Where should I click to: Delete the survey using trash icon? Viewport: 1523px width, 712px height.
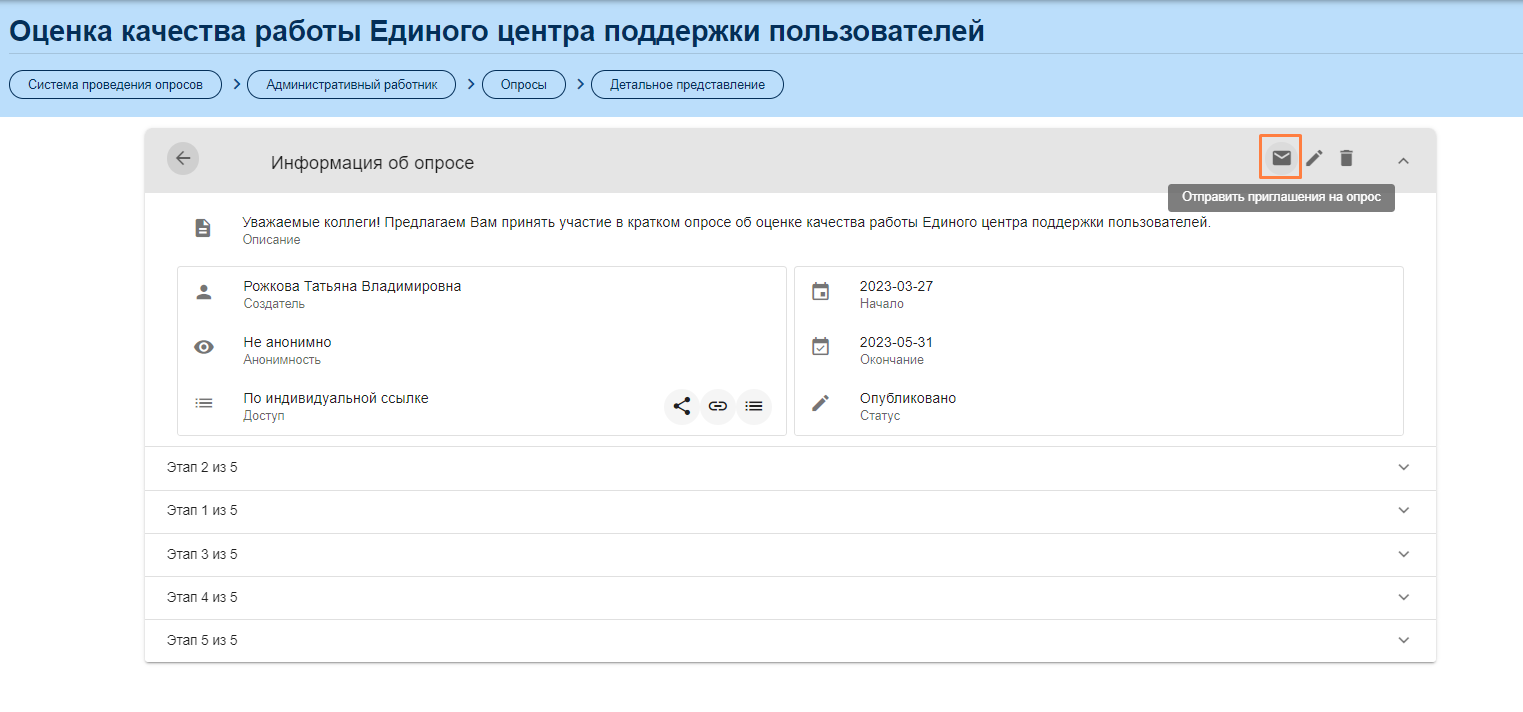(1347, 158)
